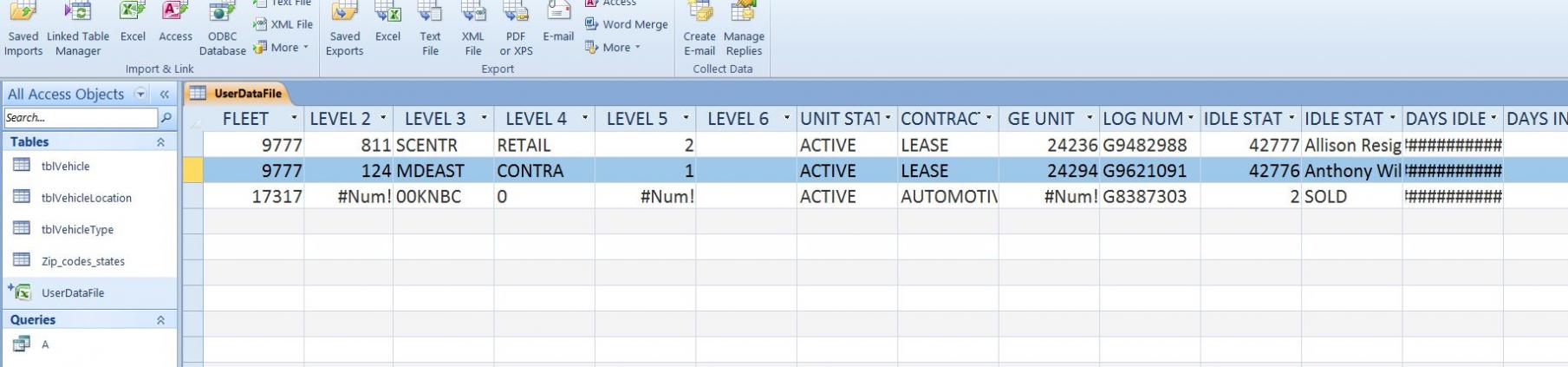This screenshot has width=1568, height=367.
Task: Launch the Linked Table Manager
Action: tap(78, 29)
